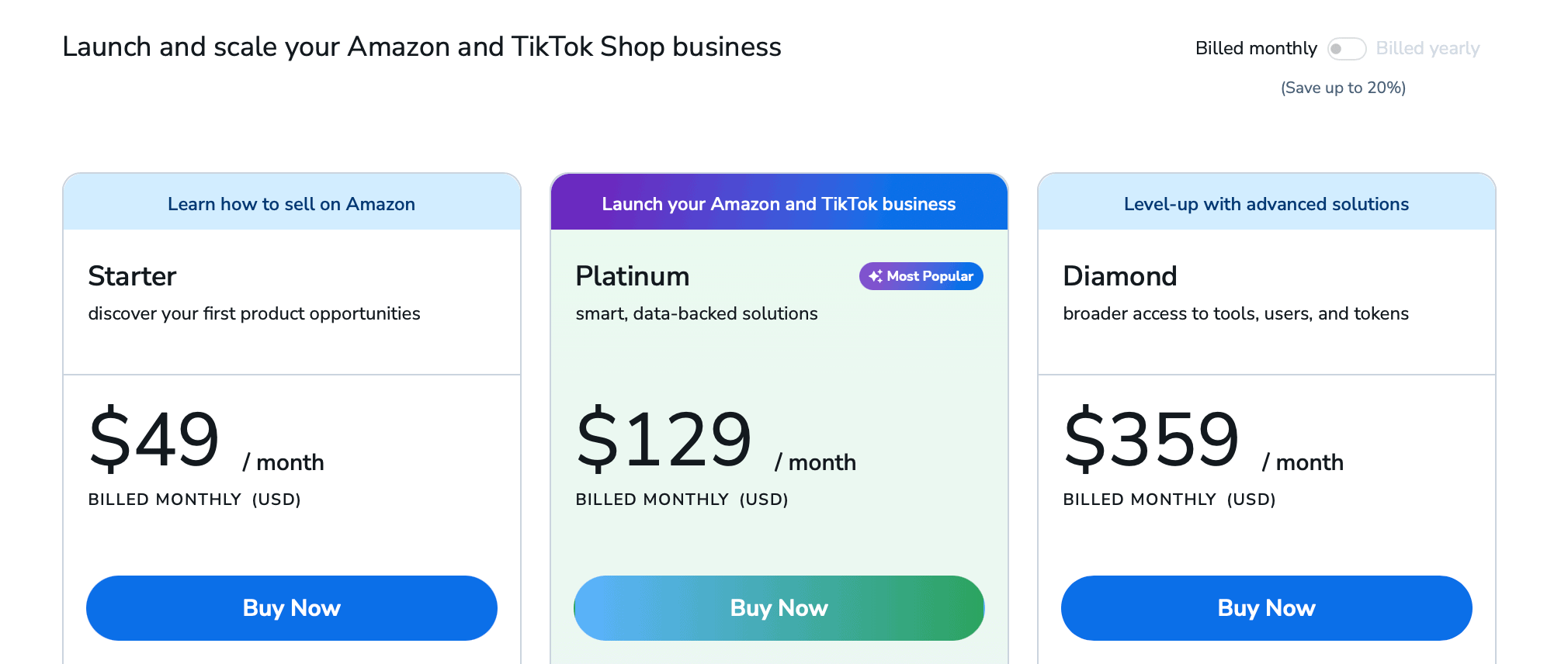Click the Most Popular badge text

(930, 276)
